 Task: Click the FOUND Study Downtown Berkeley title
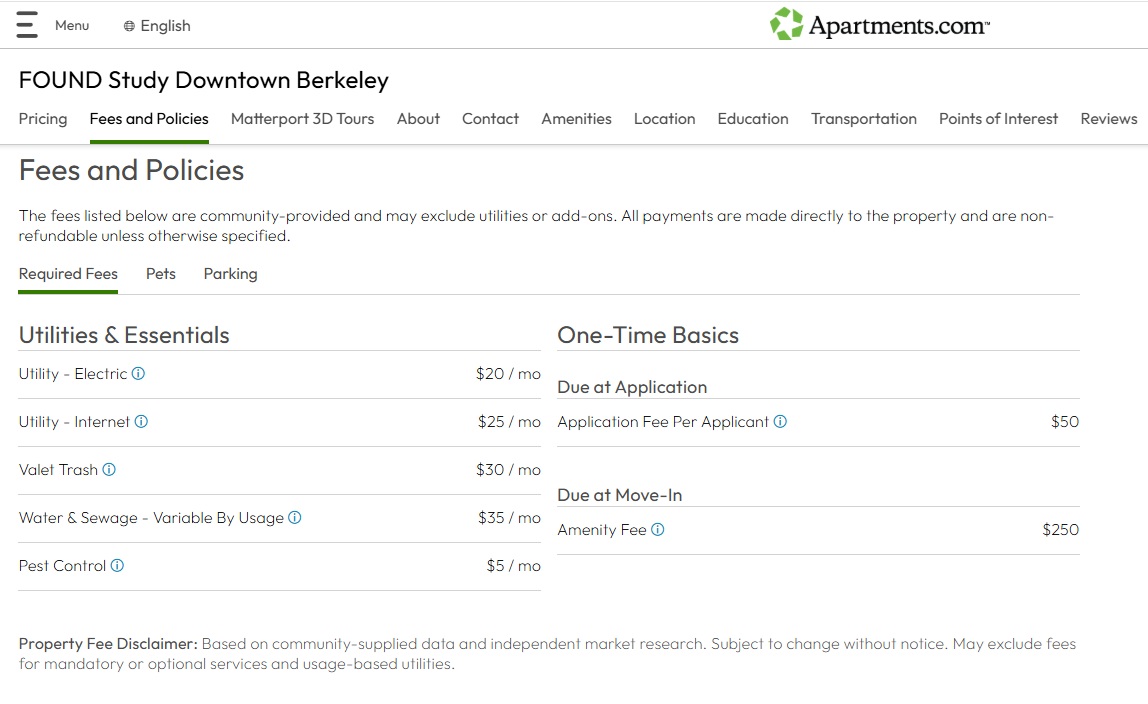(203, 80)
